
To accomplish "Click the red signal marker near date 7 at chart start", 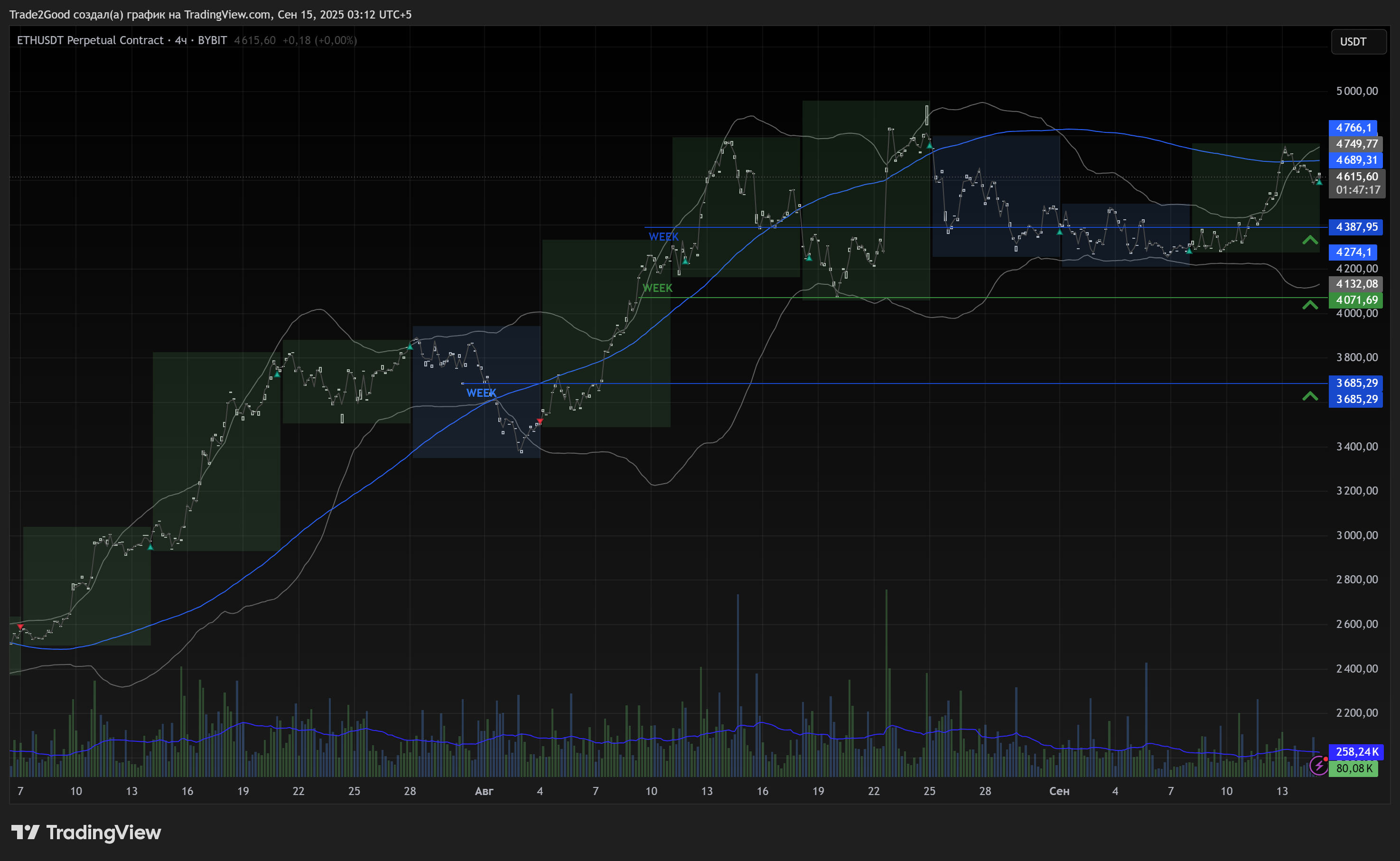I will click(x=20, y=627).
